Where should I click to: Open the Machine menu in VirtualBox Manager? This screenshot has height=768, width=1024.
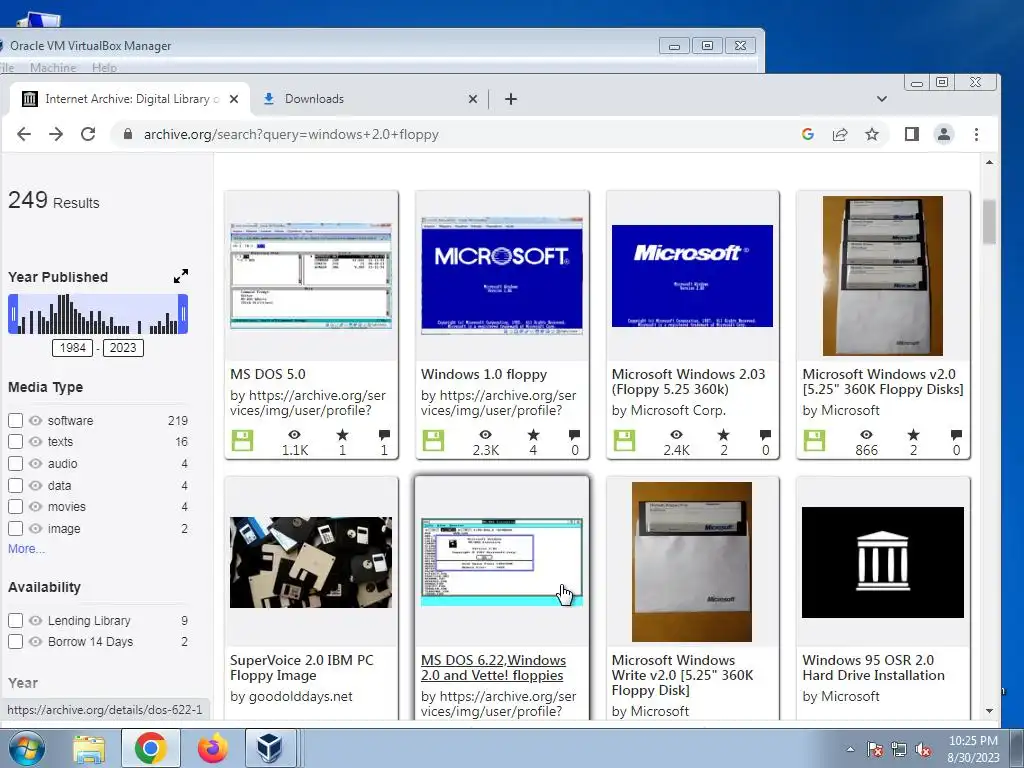tap(53, 67)
